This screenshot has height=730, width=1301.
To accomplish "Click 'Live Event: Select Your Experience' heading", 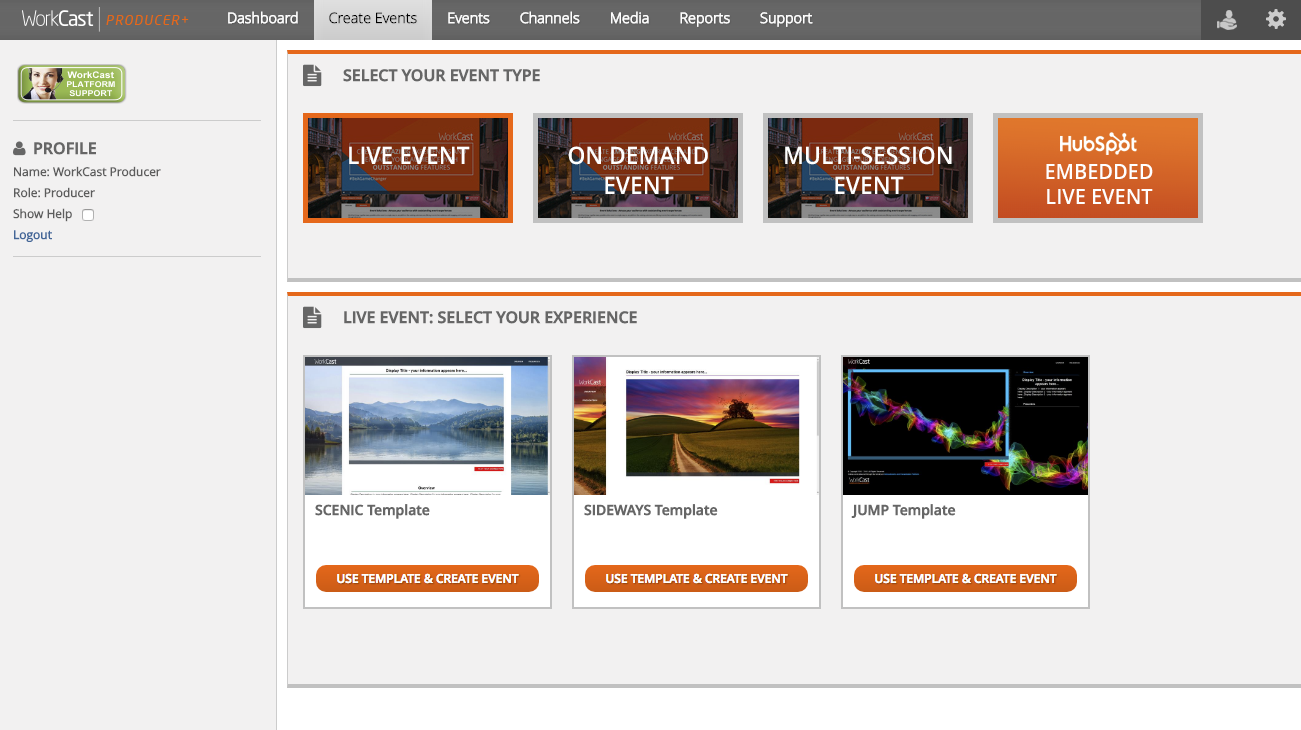I will click(x=490, y=317).
